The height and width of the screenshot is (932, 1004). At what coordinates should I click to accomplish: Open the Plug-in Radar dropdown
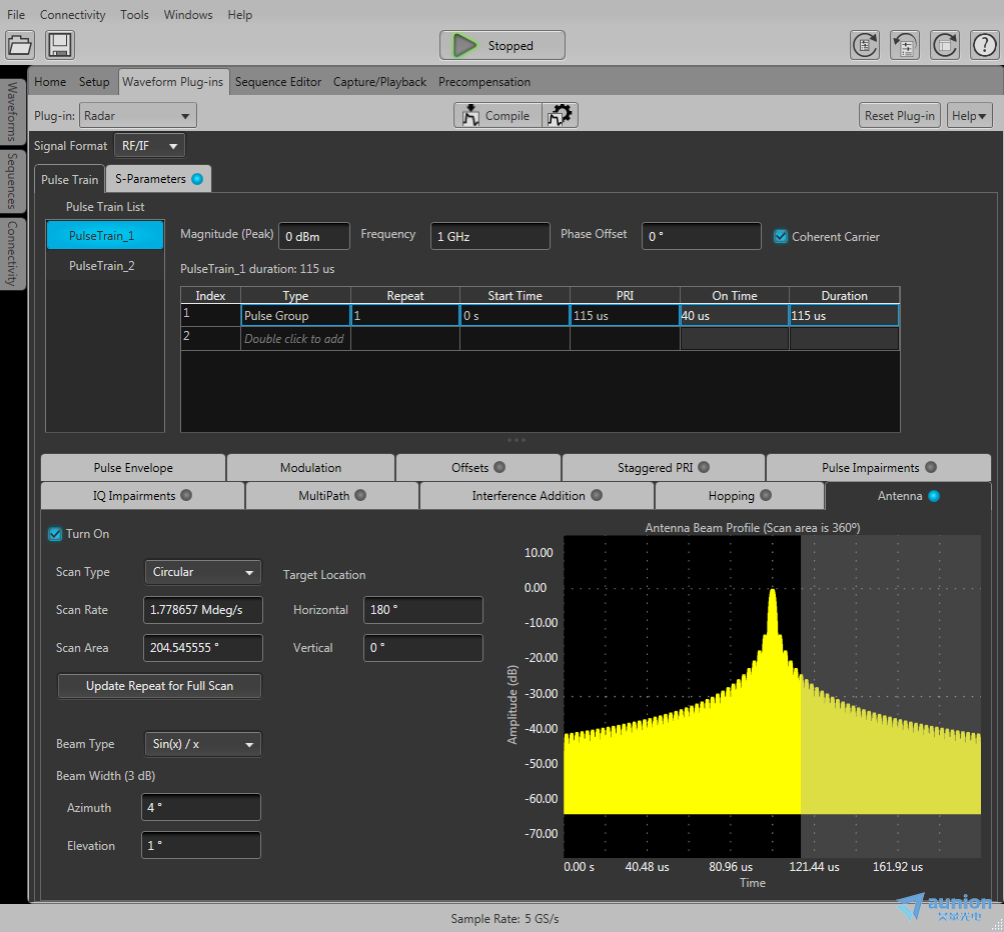pyautogui.click(x=138, y=115)
